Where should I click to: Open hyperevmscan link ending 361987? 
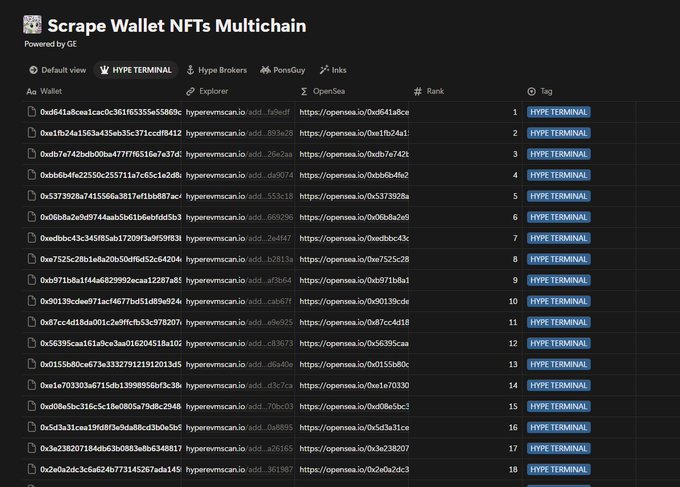point(239,470)
